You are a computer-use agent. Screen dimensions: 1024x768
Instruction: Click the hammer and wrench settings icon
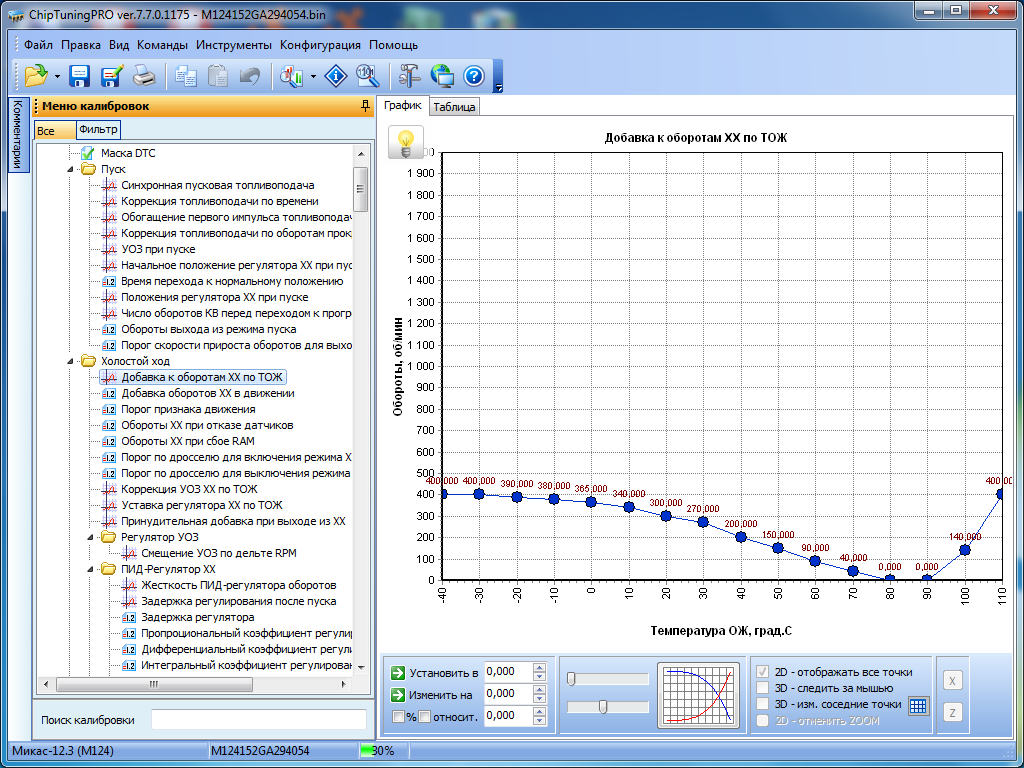(x=410, y=76)
